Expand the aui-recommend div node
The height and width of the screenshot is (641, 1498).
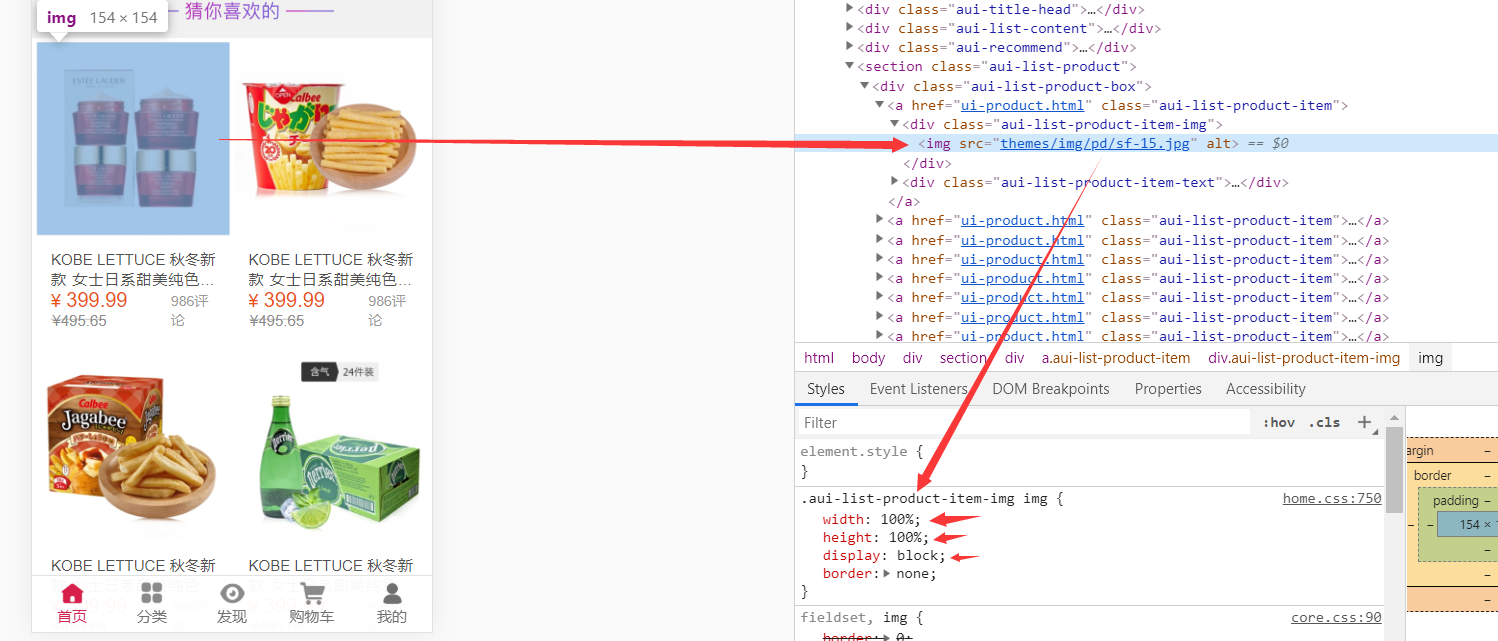click(850, 47)
